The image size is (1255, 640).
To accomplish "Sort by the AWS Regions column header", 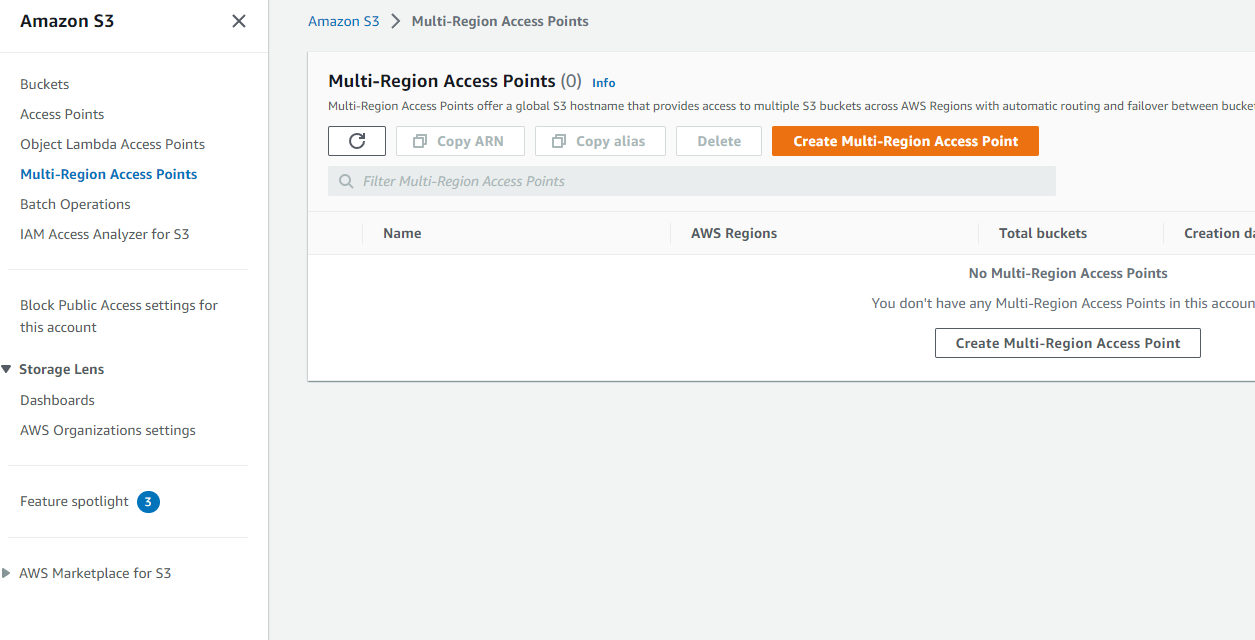I will pos(734,233).
